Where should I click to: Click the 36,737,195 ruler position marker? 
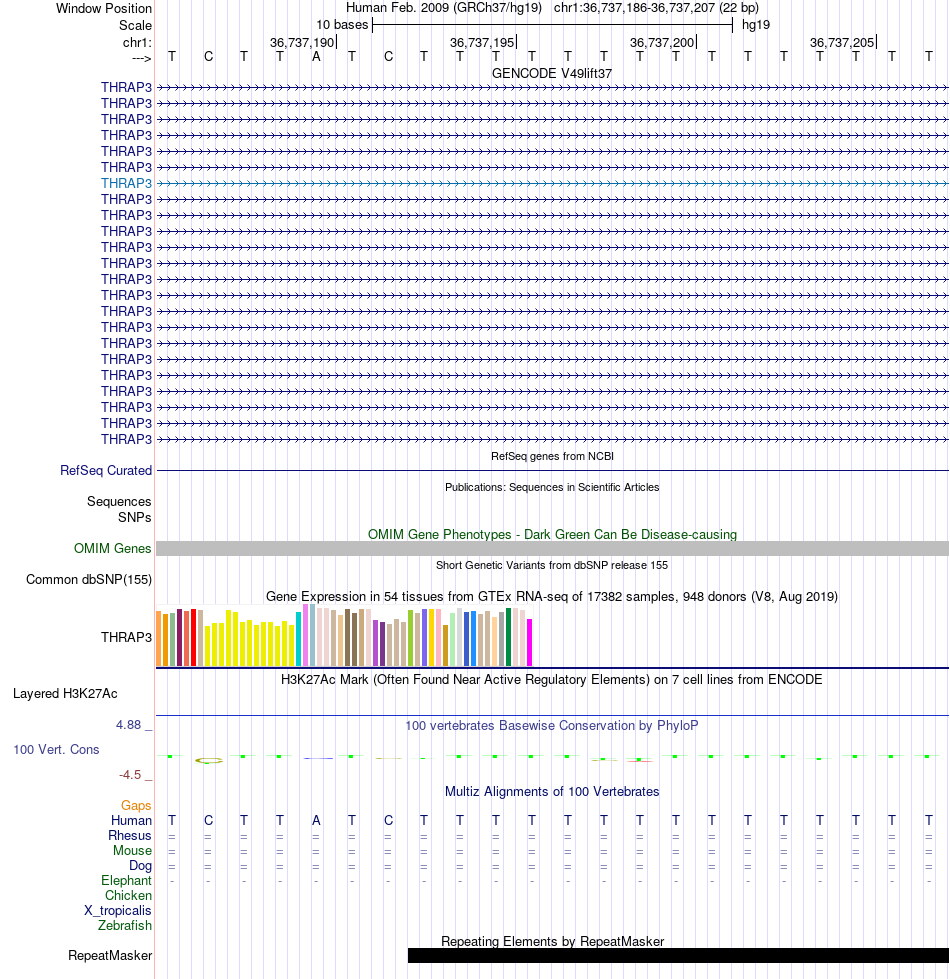coord(482,42)
